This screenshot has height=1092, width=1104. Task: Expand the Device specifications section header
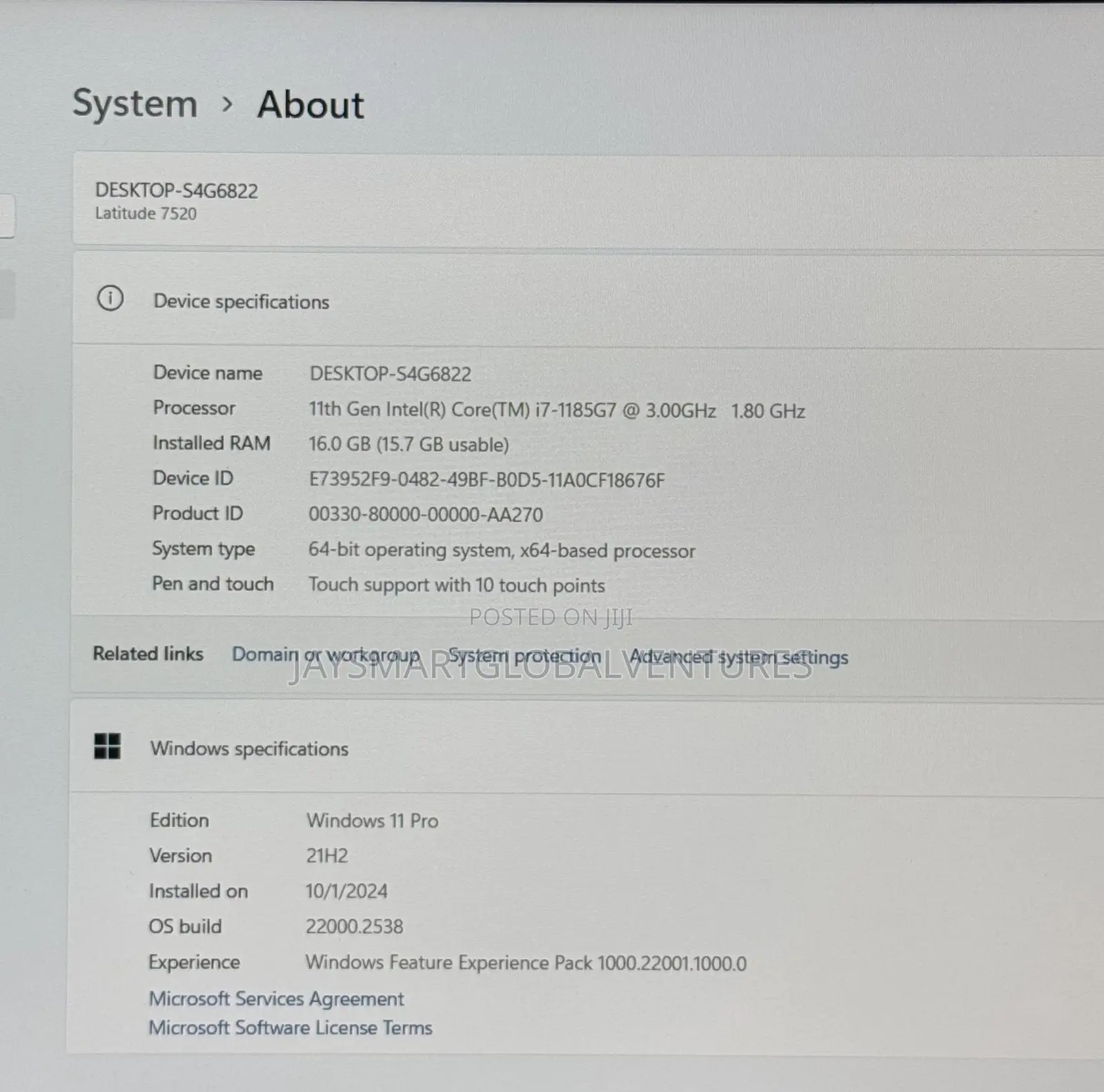[x=588, y=300]
